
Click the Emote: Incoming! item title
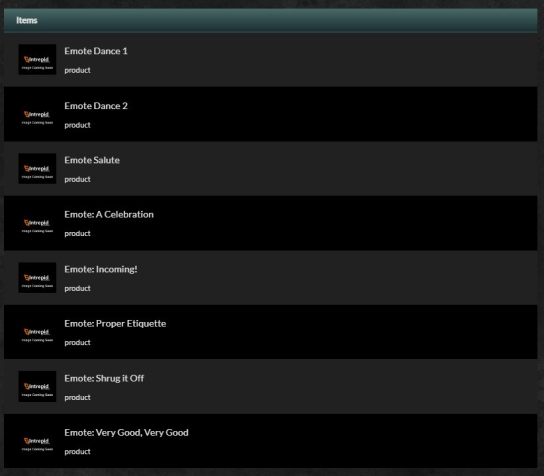[x=101, y=269]
